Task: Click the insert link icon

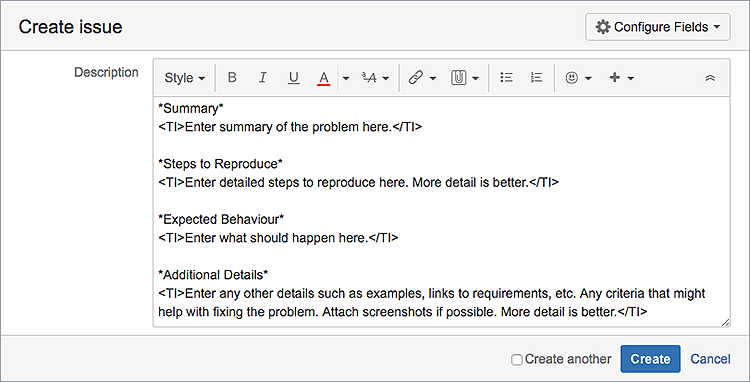Action: tap(415, 77)
